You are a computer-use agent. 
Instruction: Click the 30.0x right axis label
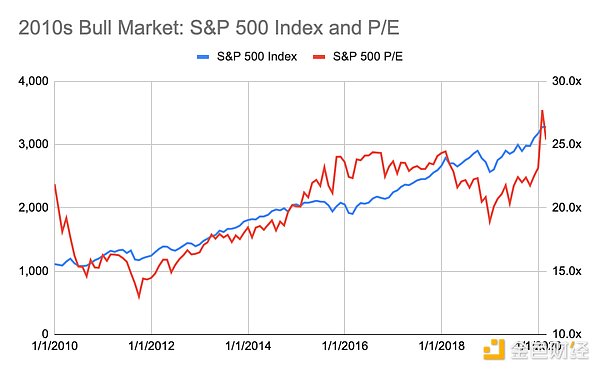pyautogui.click(x=567, y=81)
